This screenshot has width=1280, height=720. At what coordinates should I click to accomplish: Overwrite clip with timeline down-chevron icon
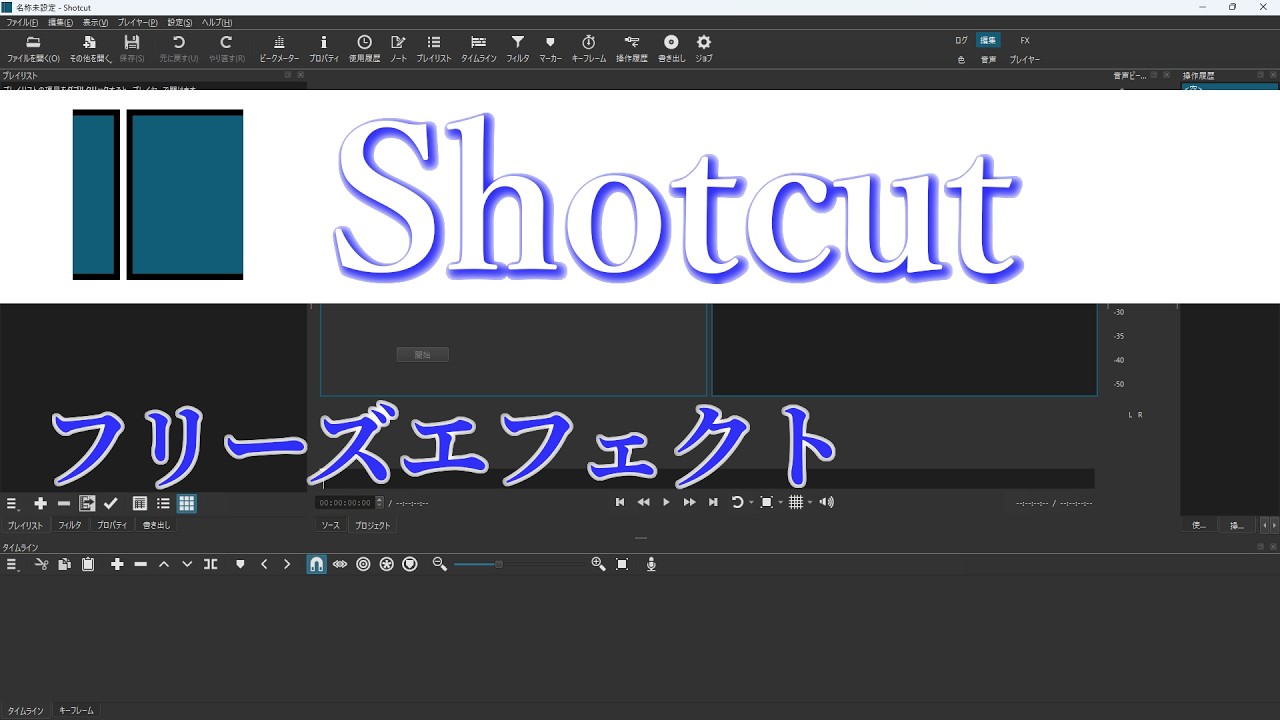click(x=187, y=564)
